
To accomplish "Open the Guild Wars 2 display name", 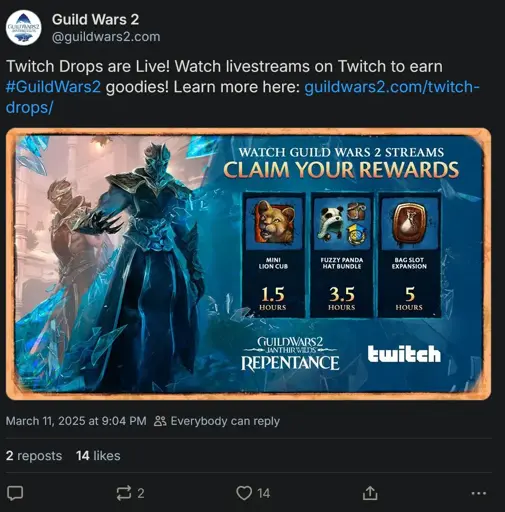I will pyautogui.click(x=95, y=19).
